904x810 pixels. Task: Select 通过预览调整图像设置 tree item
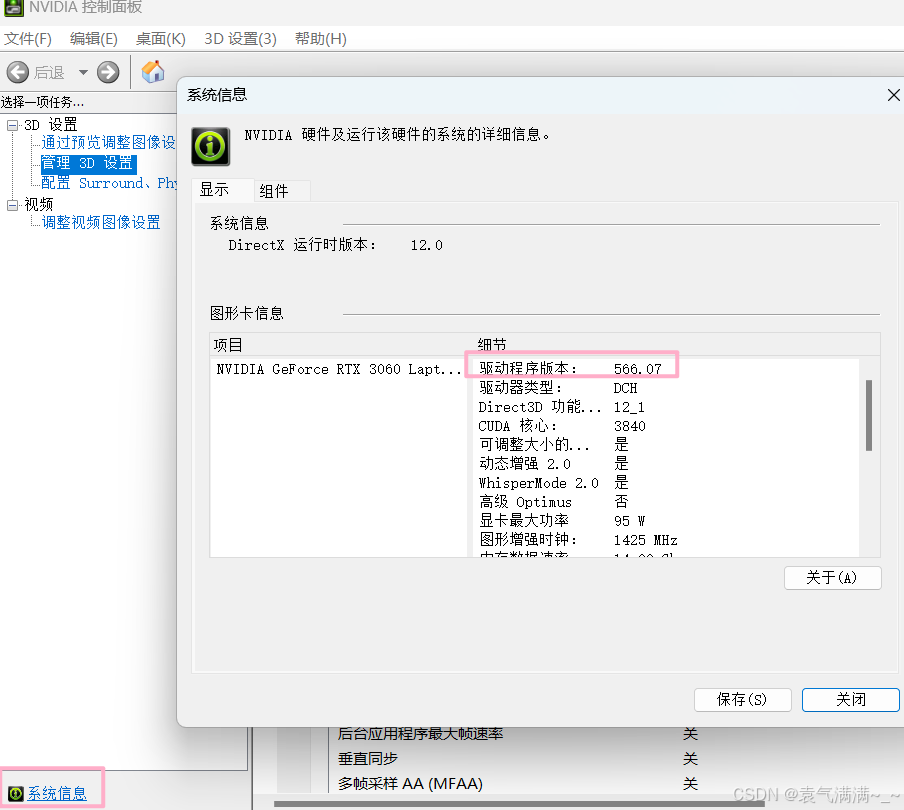pos(108,142)
